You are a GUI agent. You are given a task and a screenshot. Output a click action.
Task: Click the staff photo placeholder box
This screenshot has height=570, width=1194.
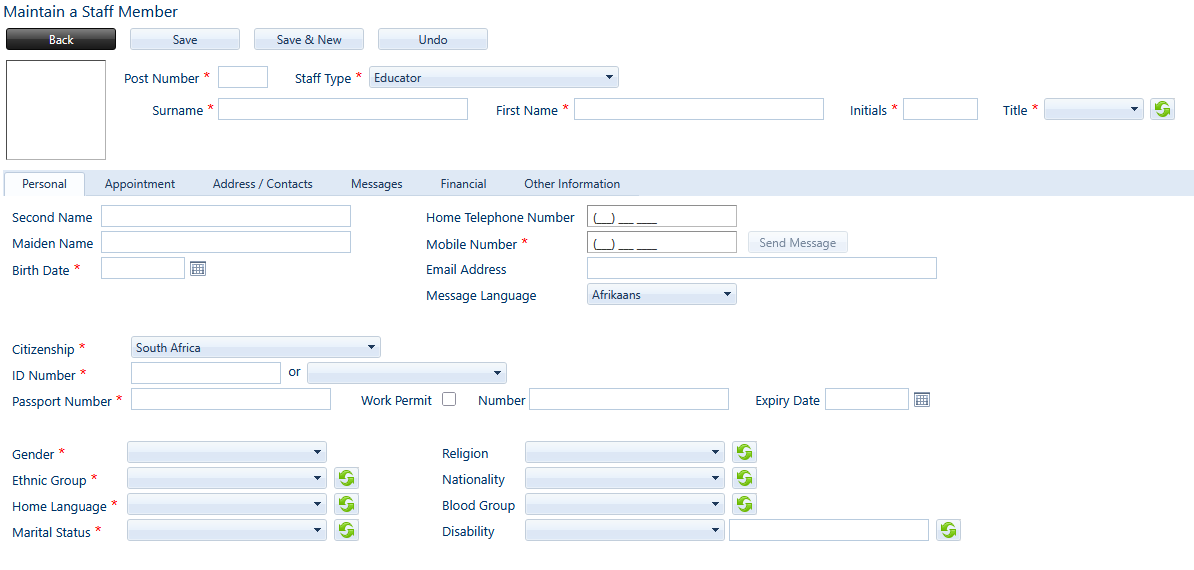click(x=56, y=110)
